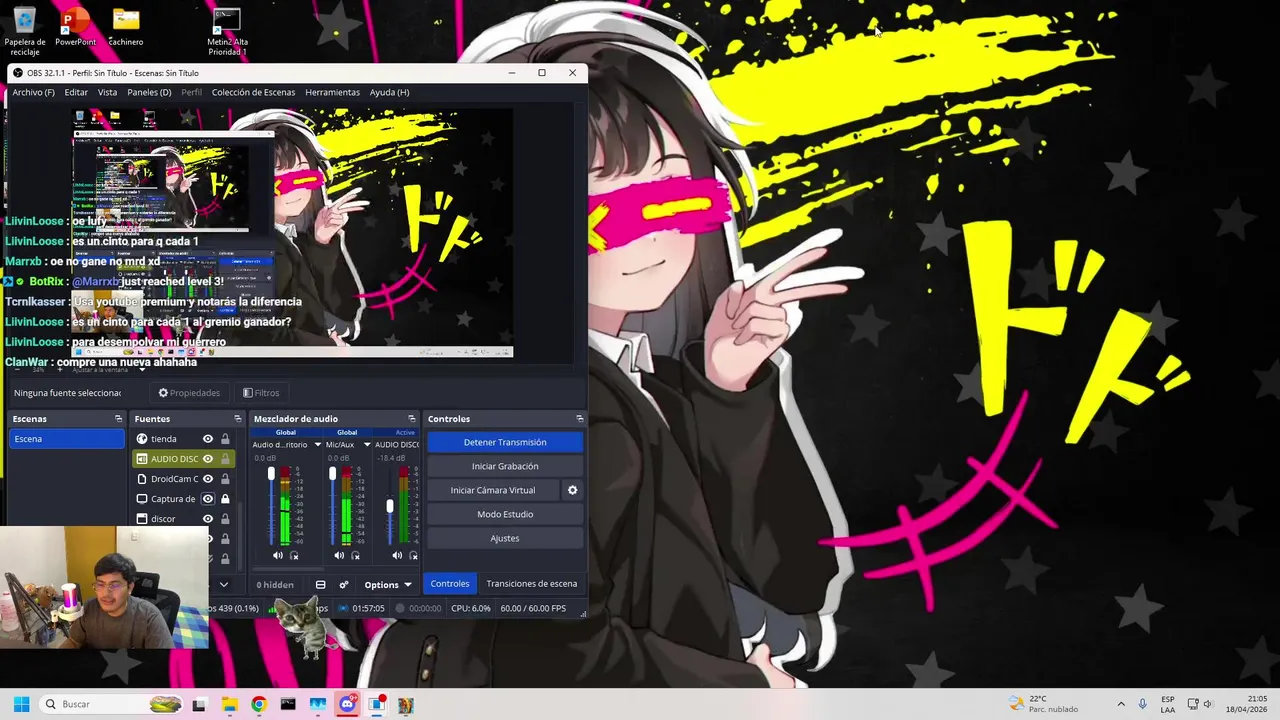The image size is (1280, 720).
Task: Click the Mic/Aux volume fader
Action: 332,474
